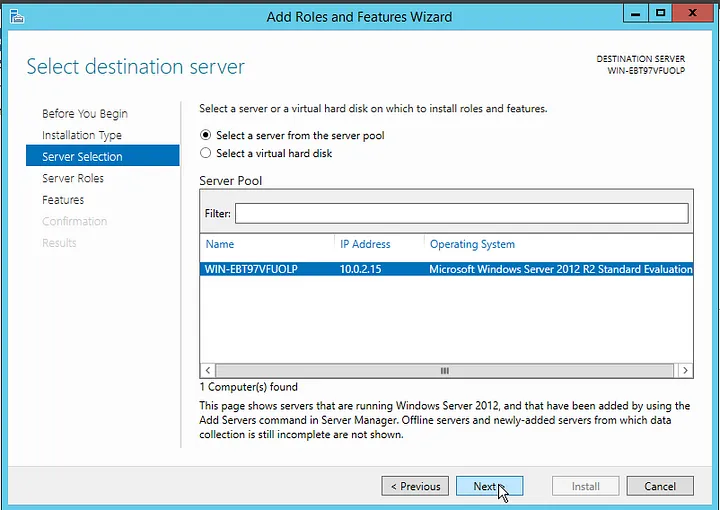
Task: Jump to the Server Roles step
Action: pyautogui.click(x=73, y=178)
